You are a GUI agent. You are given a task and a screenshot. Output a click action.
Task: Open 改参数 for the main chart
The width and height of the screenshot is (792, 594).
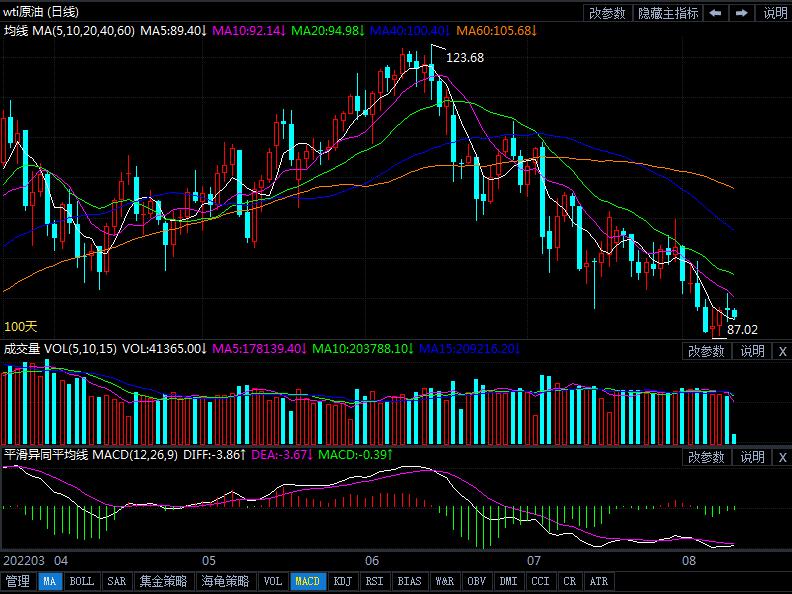pyautogui.click(x=608, y=13)
